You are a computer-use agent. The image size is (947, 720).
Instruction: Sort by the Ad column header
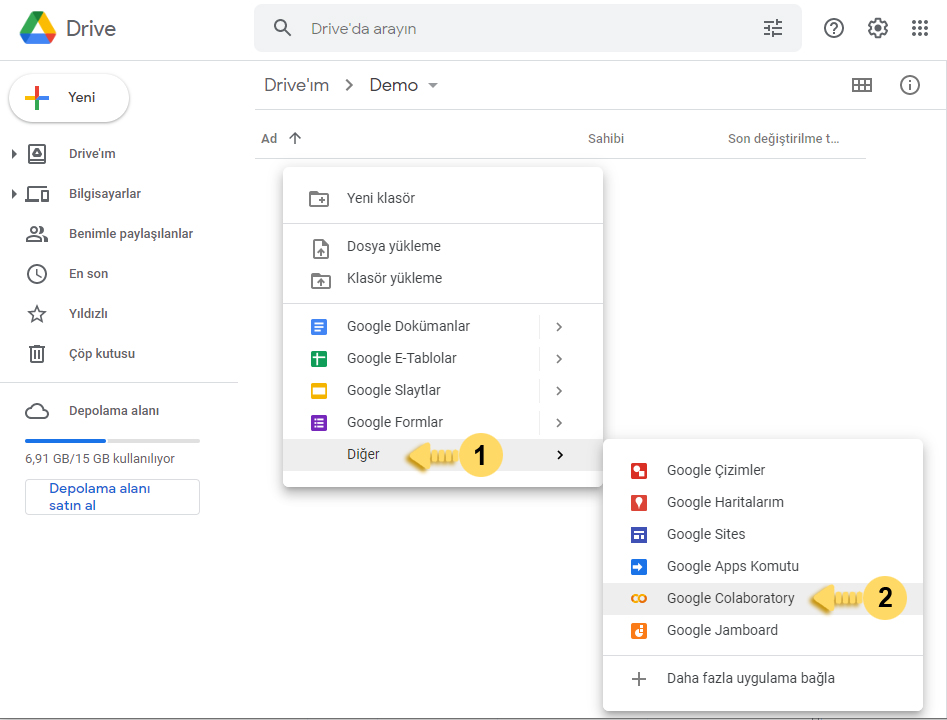[x=269, y=139]
